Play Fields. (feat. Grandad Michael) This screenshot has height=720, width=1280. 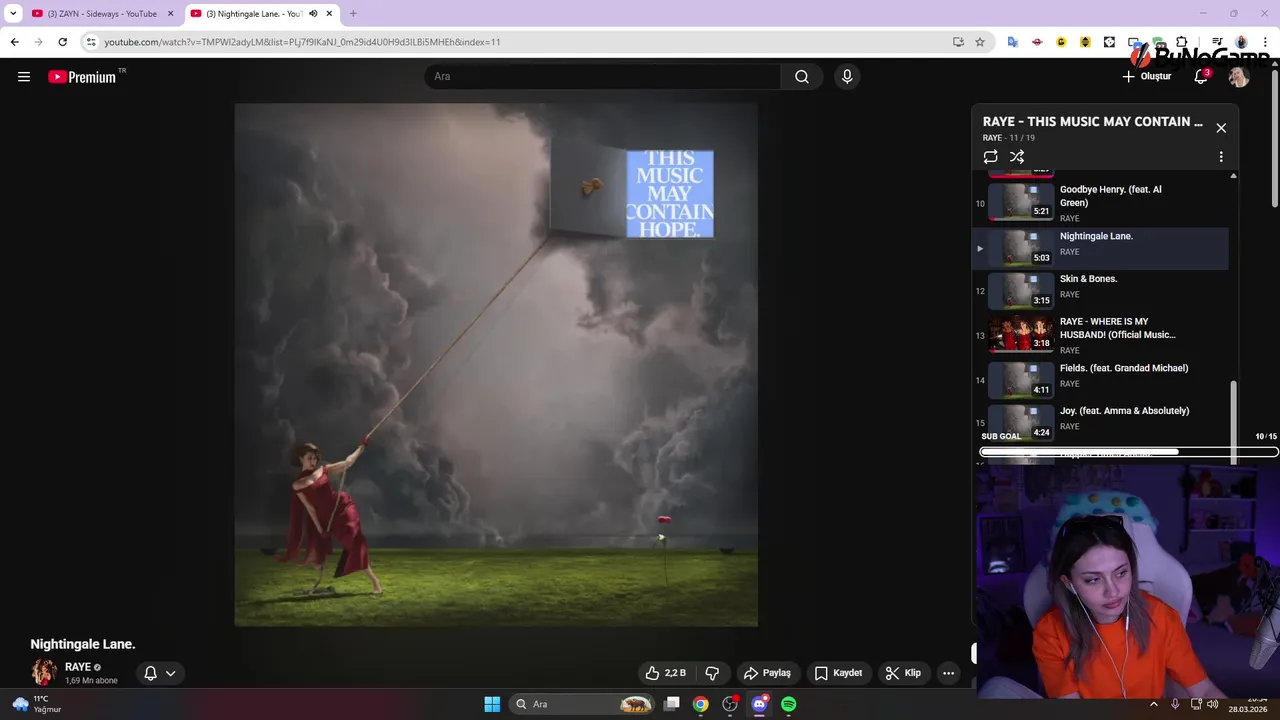pos(1101,379)
